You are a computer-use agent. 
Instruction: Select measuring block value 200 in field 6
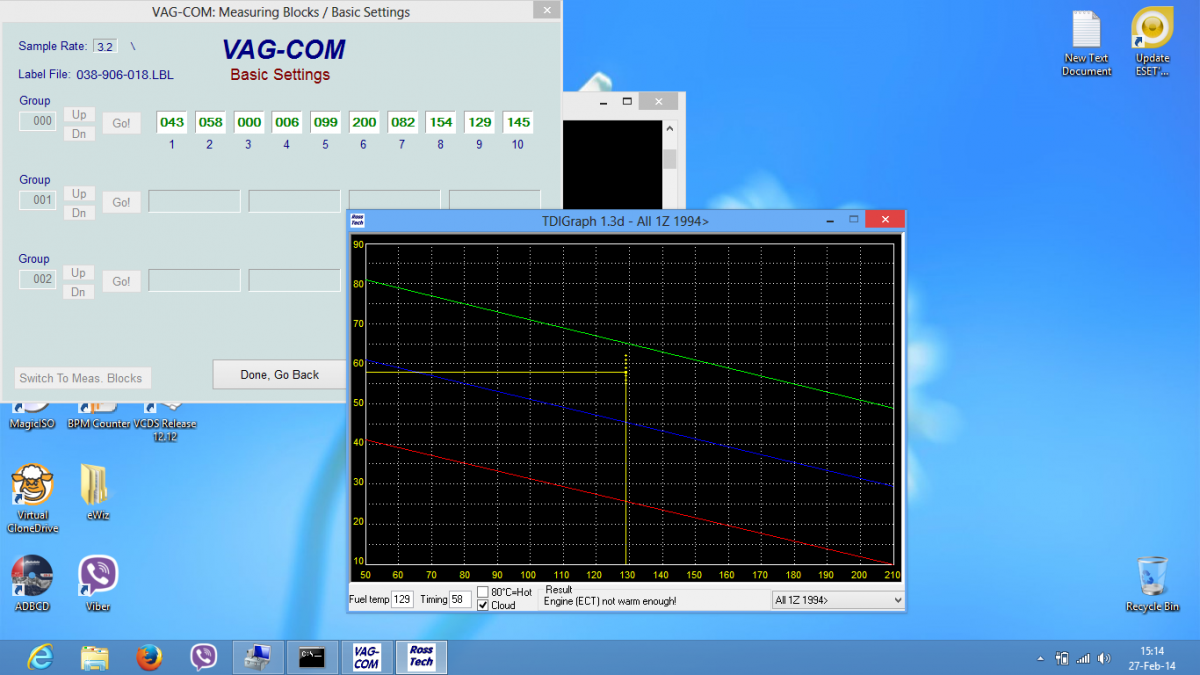pyautogui.click(x=364, y=122)
